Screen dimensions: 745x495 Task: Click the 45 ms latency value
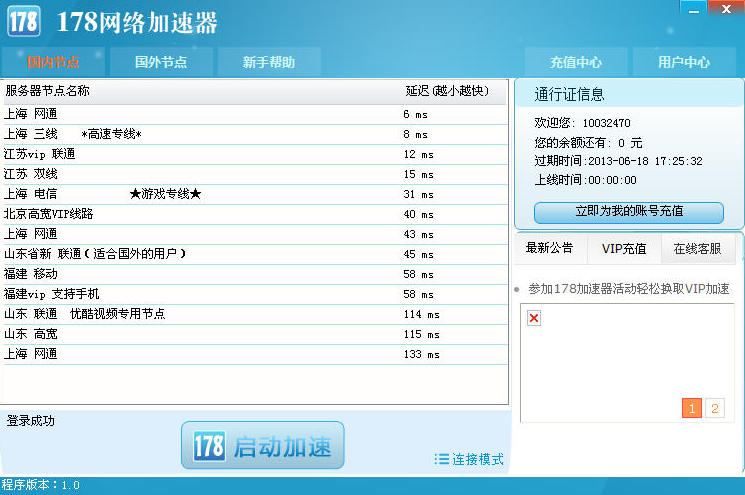point(419,254)
